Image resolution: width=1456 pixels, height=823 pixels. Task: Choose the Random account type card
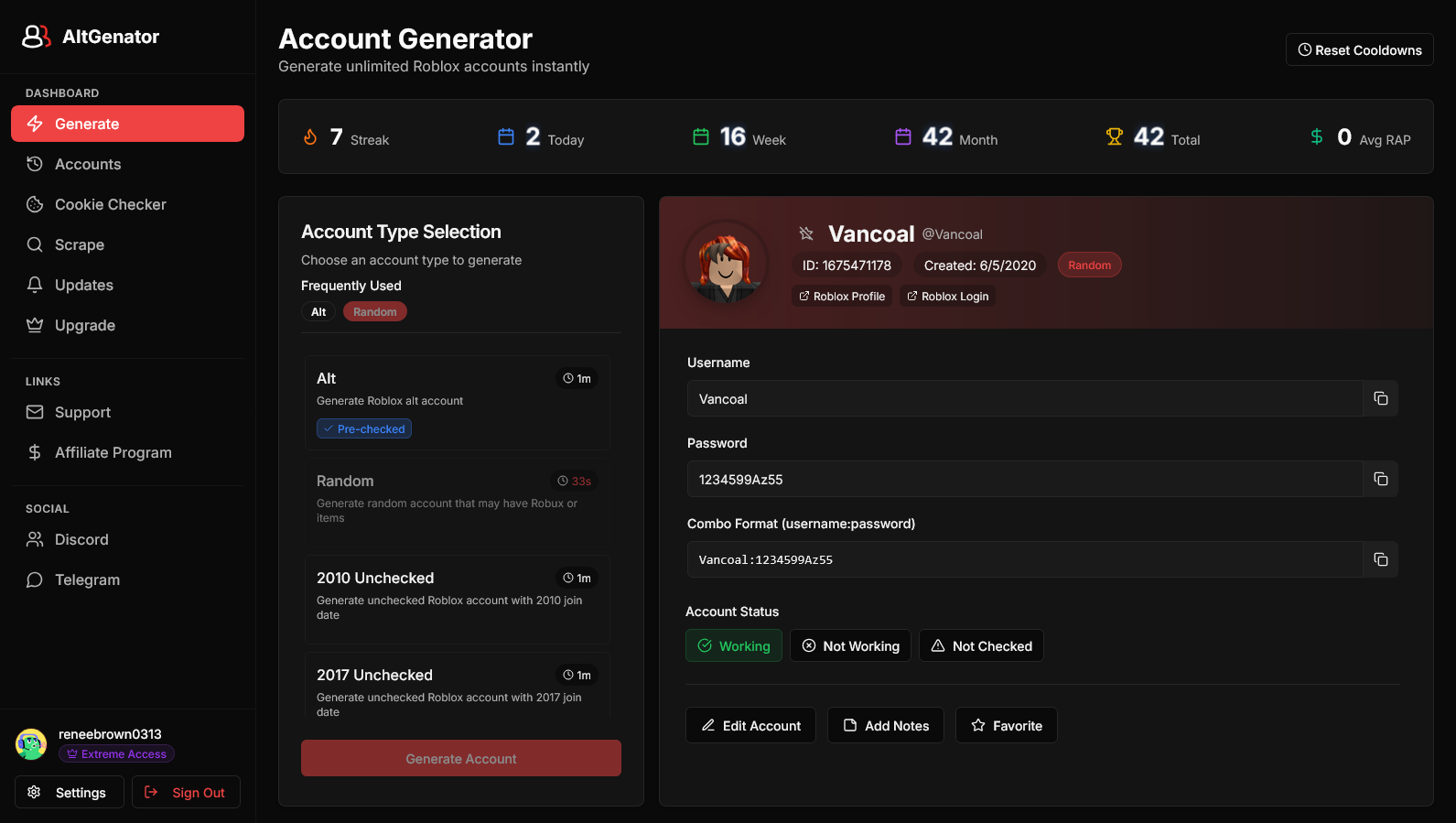tap(458, 502)
